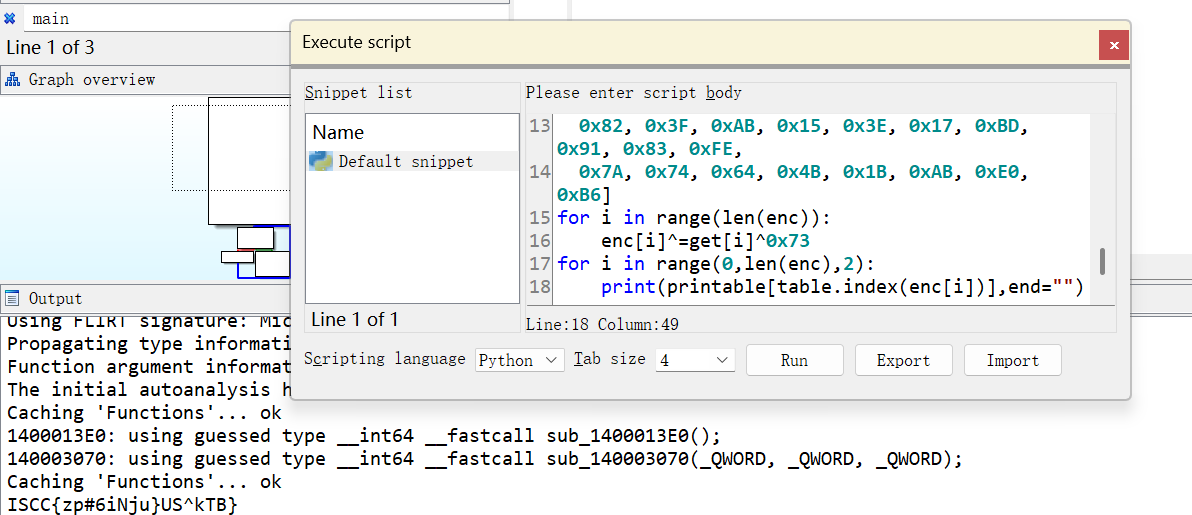
Task: Click the sub_140003070 guessed type output line
Action: tap(485, 459)
